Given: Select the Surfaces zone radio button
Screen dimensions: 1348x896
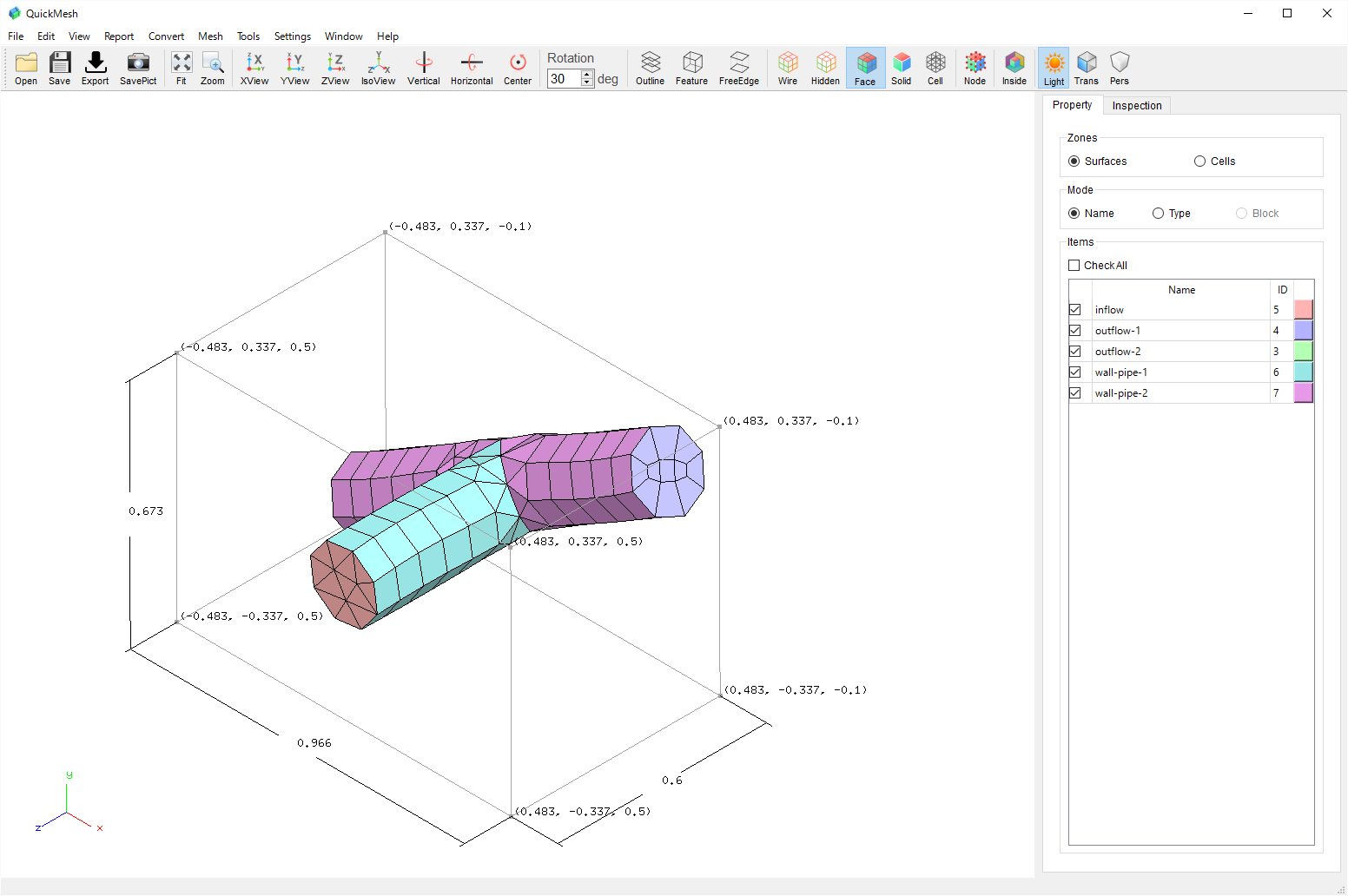Looking at the screenshot, I should (x=1074, y=161).
